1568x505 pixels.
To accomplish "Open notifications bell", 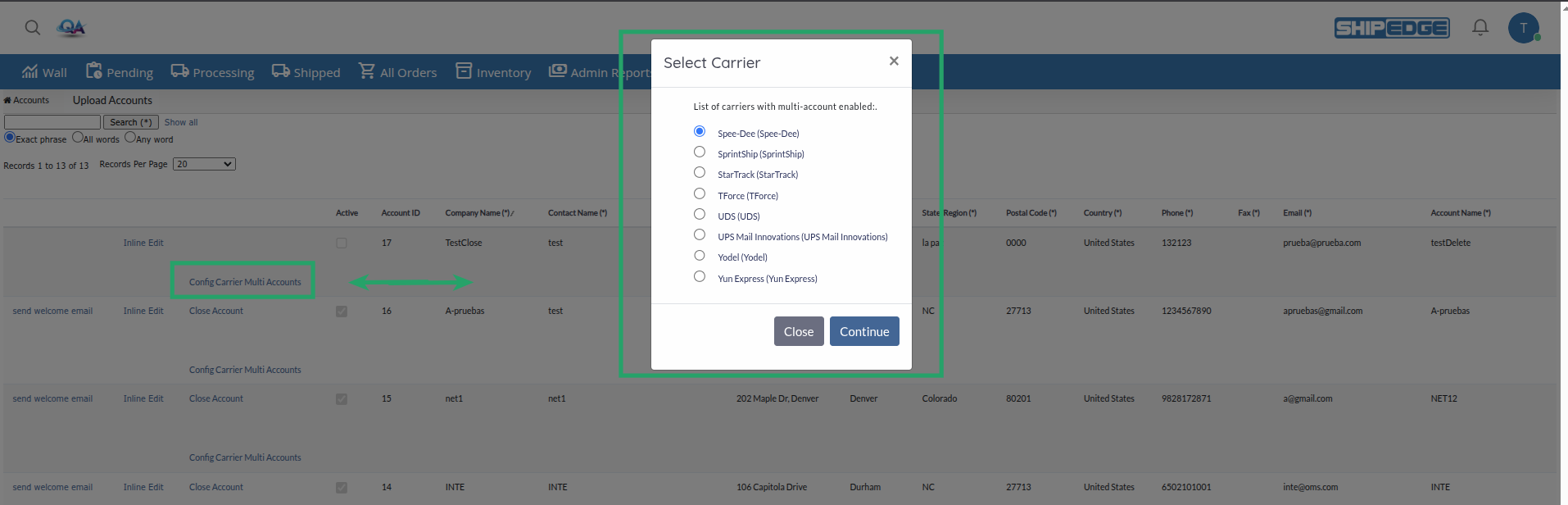I will click(1480, 27).
